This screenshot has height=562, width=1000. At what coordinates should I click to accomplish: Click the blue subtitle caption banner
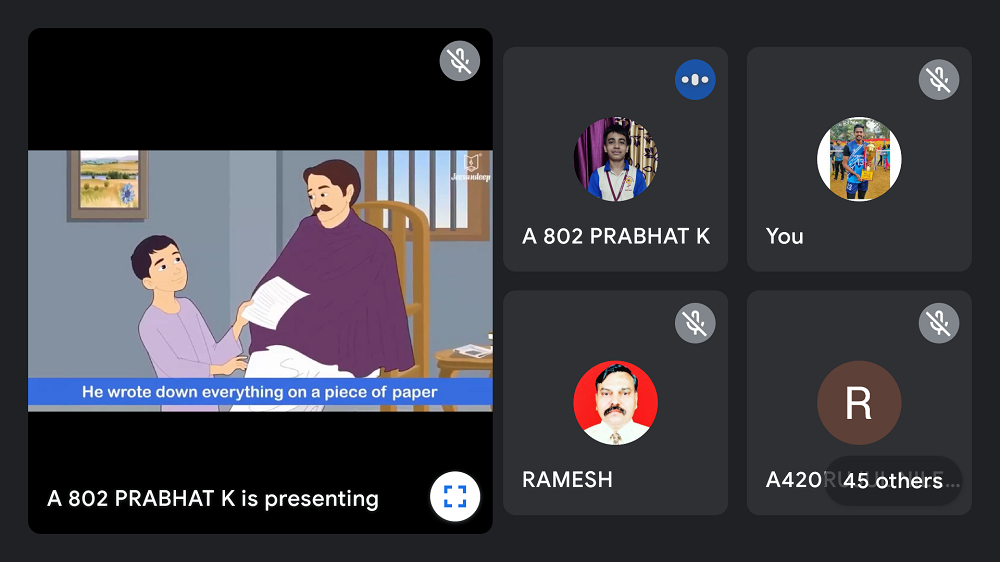point(260,392)
